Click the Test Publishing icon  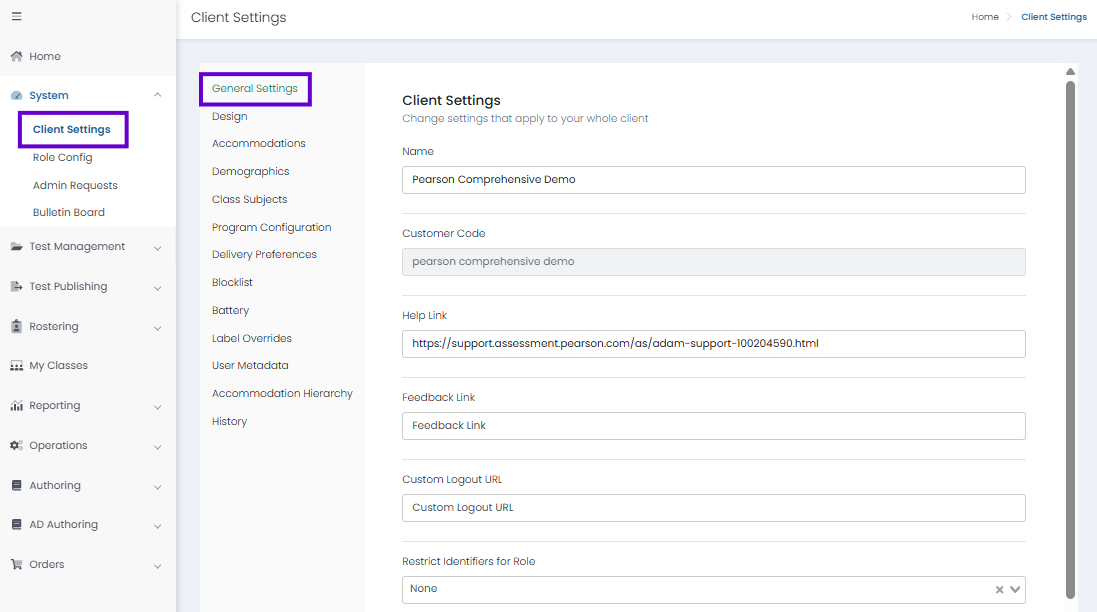click(x=16, y=286)
